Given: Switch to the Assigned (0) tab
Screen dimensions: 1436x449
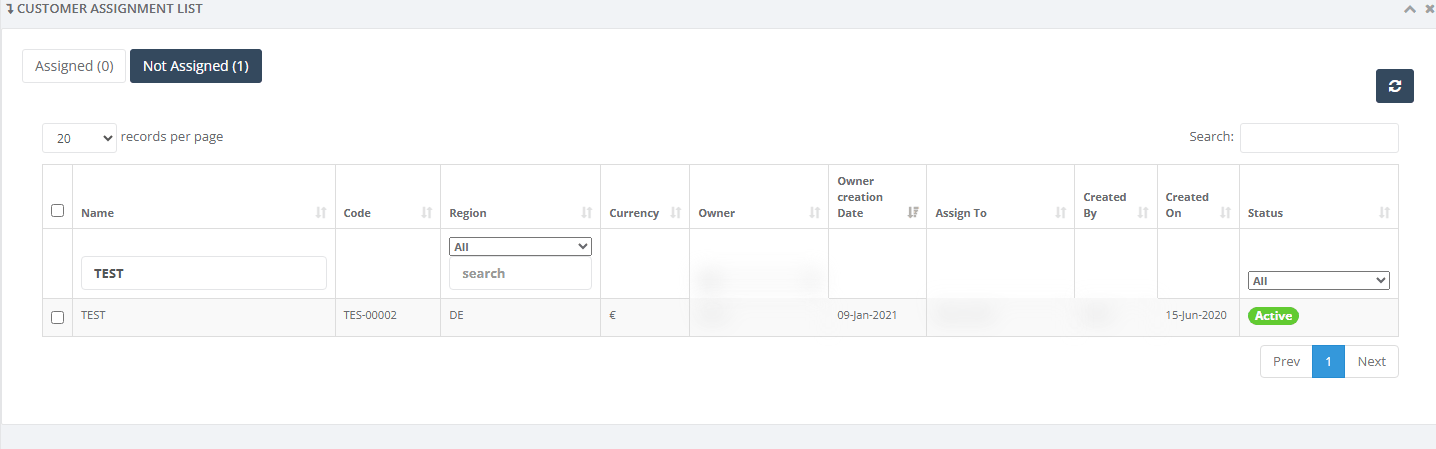Looking at the screenshot, I should click(74, 66).
